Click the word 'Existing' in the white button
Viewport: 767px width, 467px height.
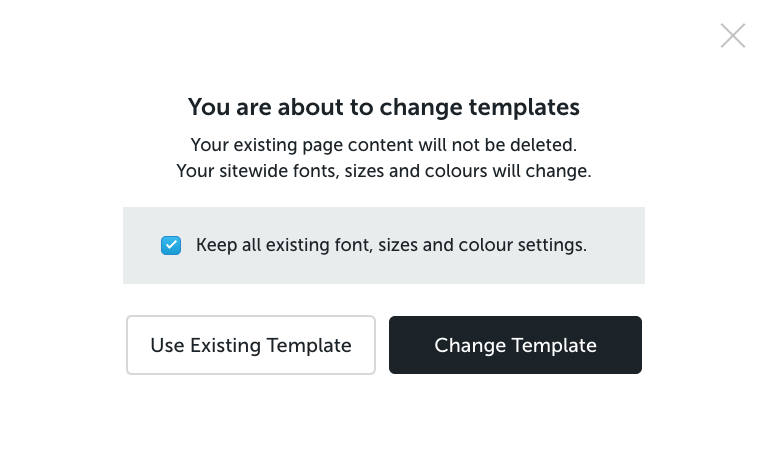225,345
